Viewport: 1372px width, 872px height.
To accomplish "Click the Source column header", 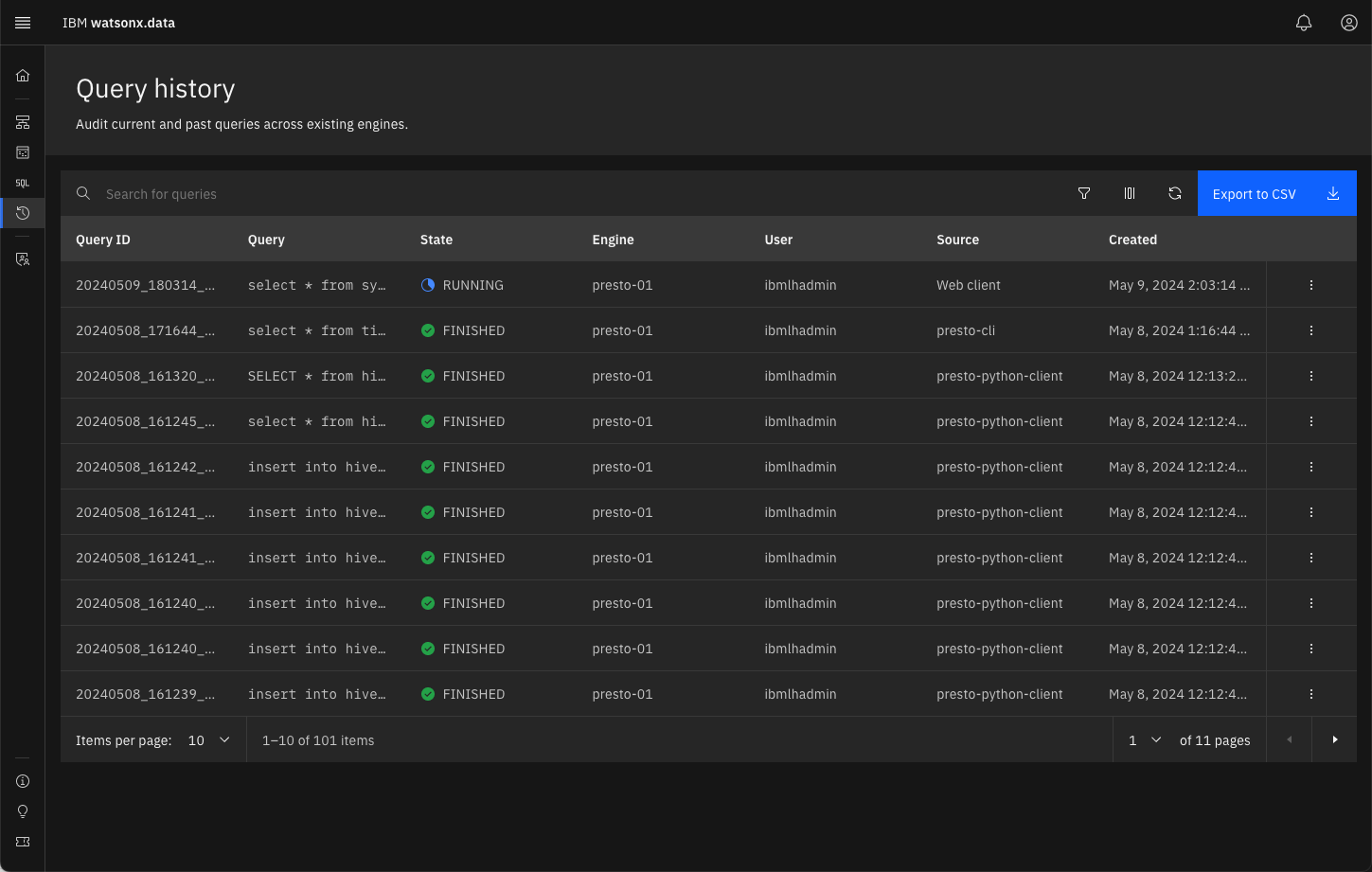I will 958,240.
